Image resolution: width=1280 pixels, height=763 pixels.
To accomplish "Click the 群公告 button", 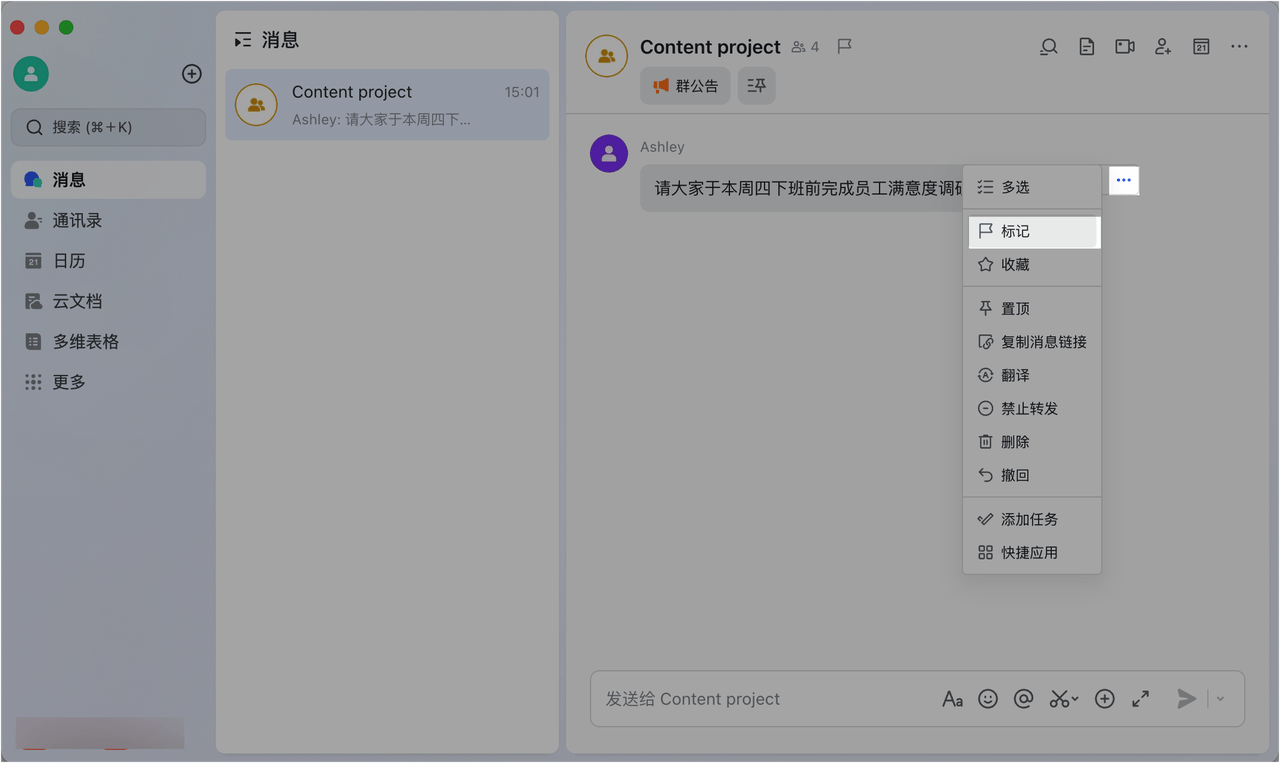I will tap(686, 86).
